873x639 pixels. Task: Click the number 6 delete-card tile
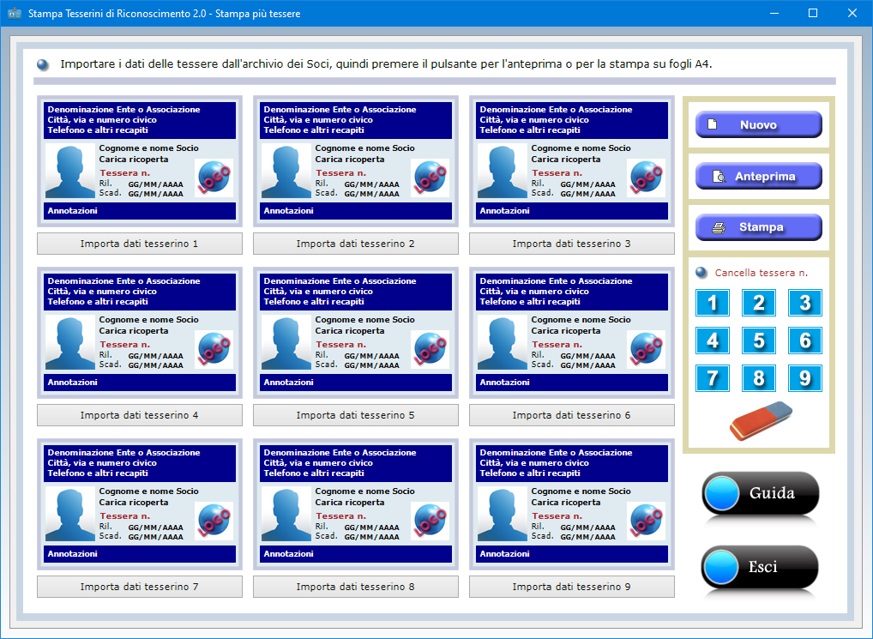805,340
